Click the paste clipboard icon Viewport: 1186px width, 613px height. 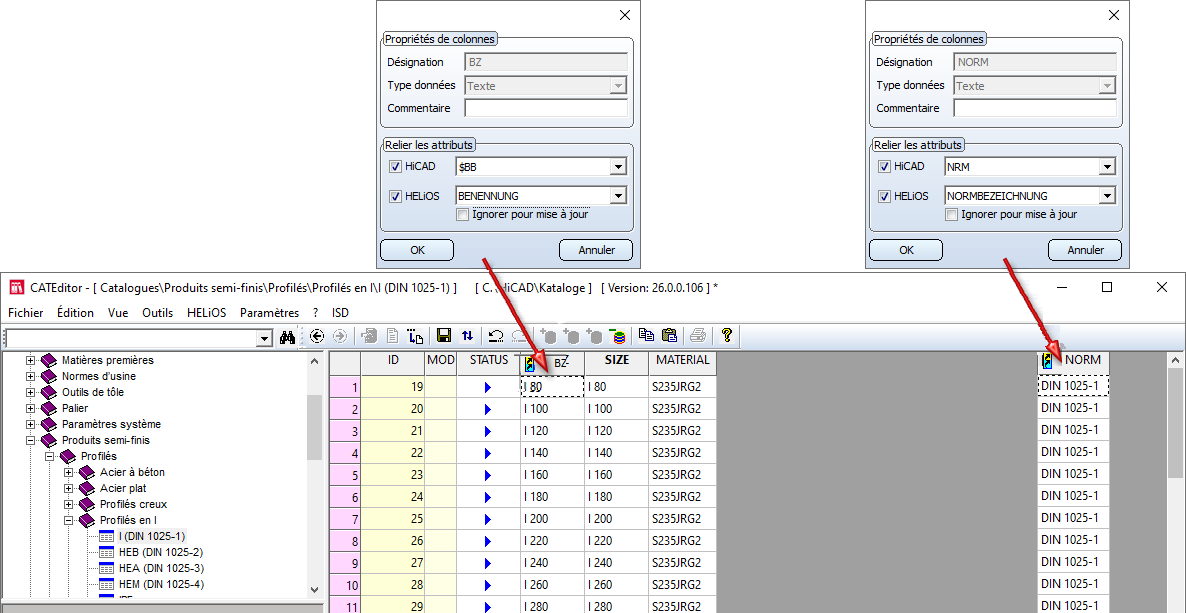click(x=669, y=336)
